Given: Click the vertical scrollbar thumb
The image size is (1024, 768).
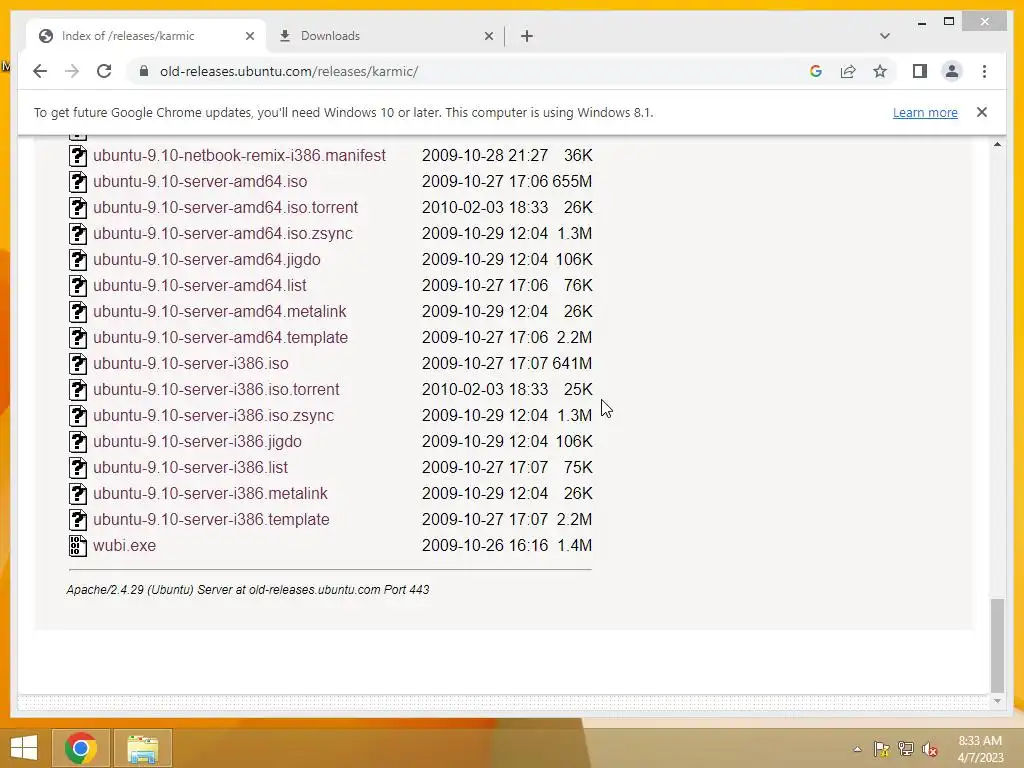Looking at the screenshot, I should 997,644.
